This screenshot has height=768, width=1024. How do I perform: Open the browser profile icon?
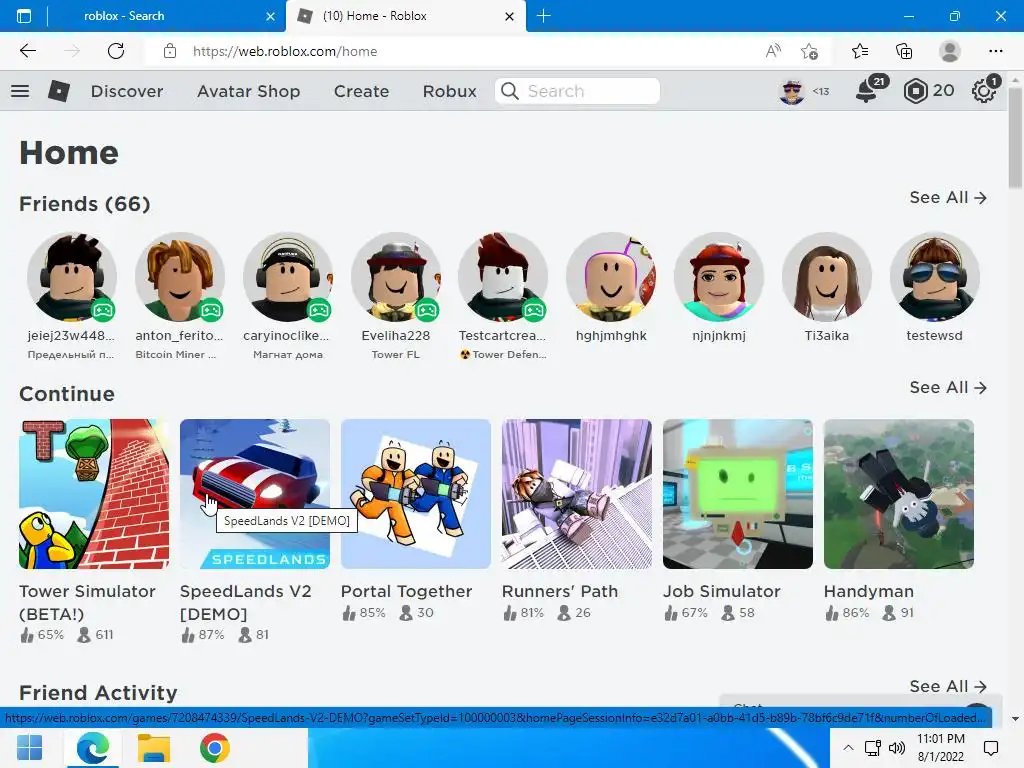tap(950, 51)
